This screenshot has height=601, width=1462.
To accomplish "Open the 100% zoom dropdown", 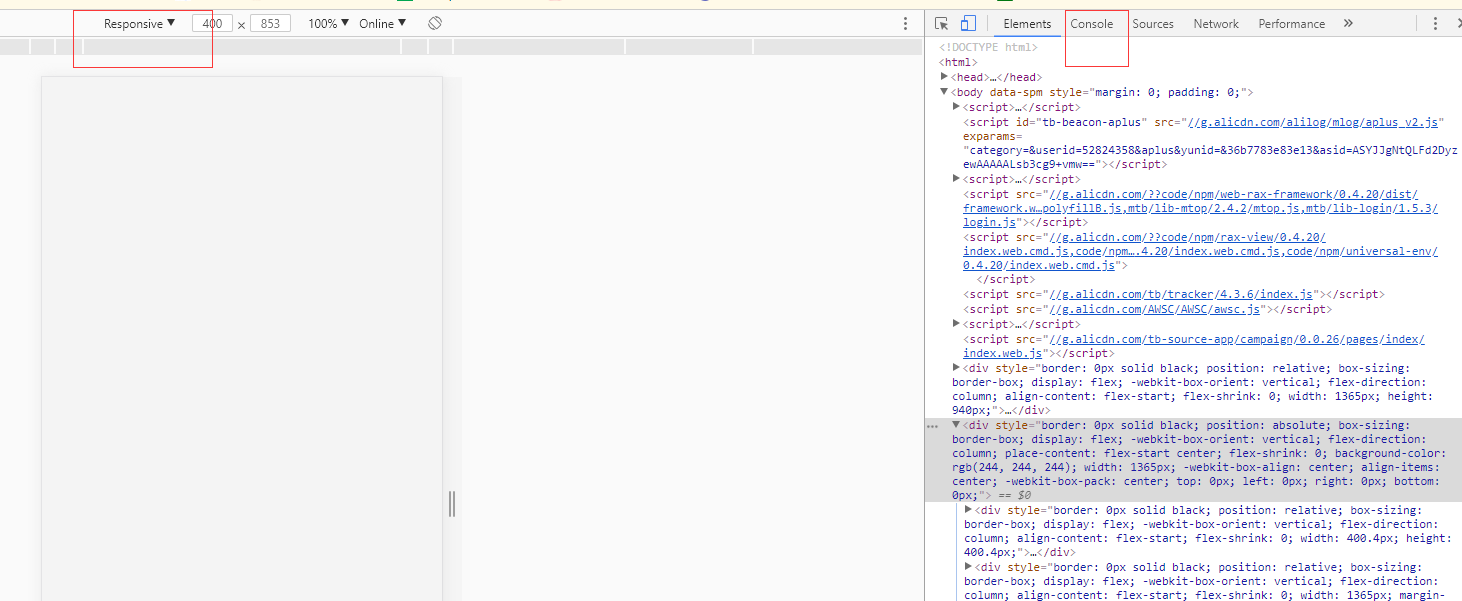I will (329, 24).
